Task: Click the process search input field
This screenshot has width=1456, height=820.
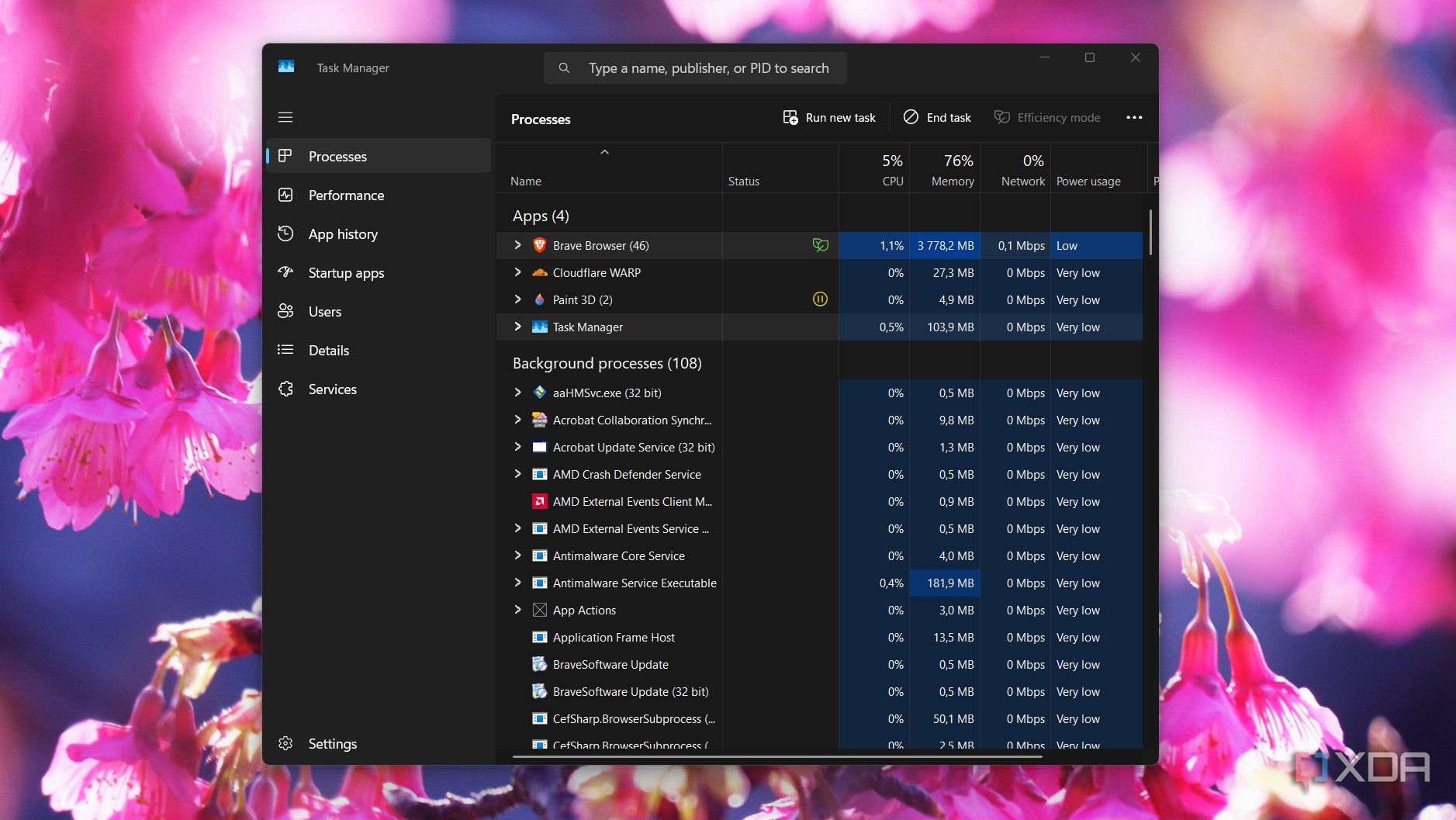Action: [695, 68]
